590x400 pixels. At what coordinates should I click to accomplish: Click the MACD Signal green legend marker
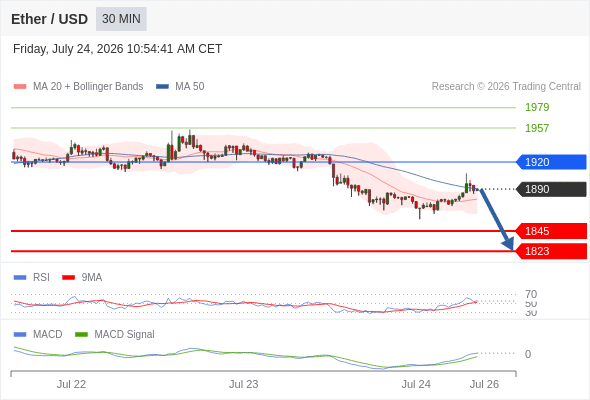81,335
